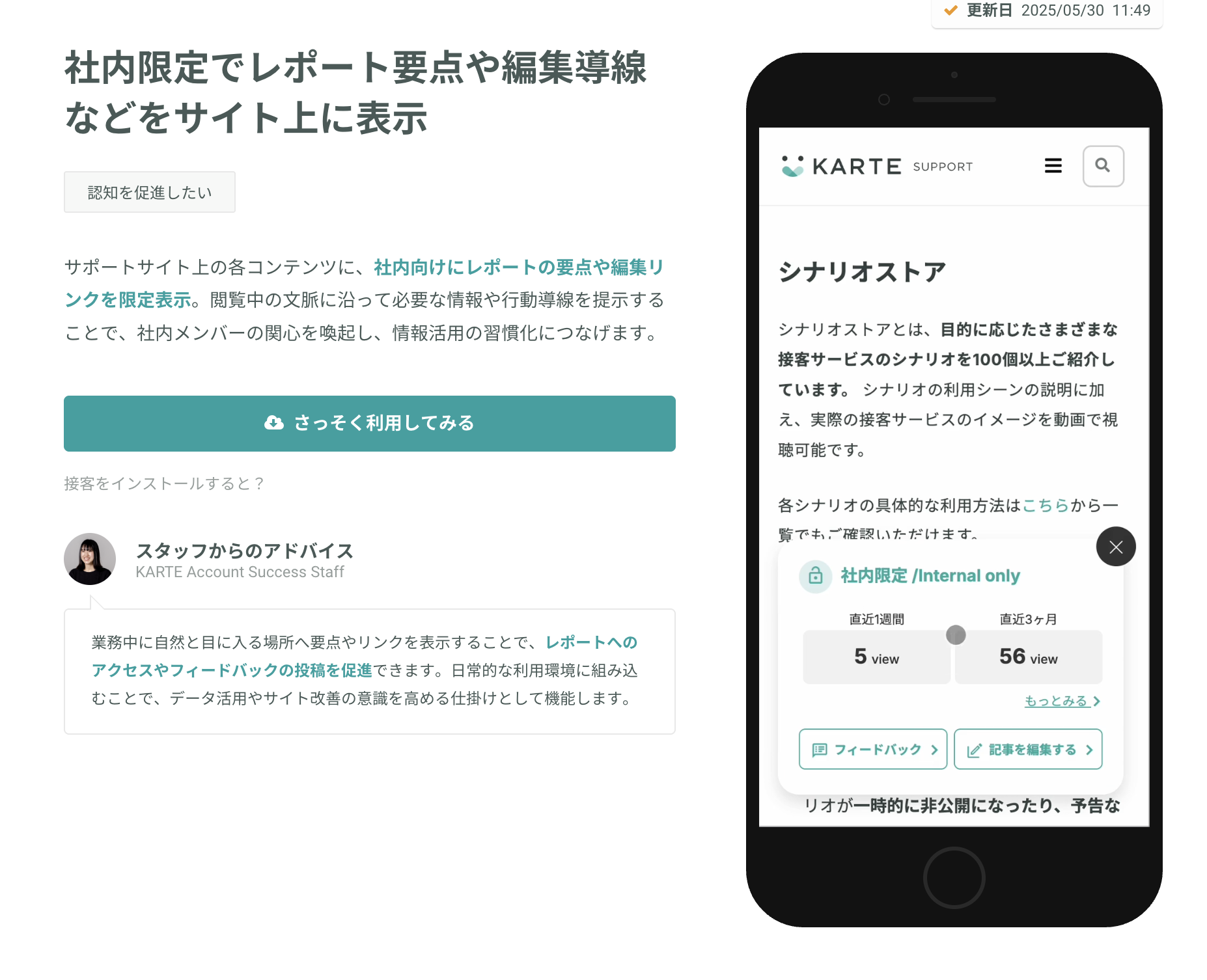1207x980 pixels.
Task: Click the pencil edit icon in 記事を編集する
Action: 975,750
